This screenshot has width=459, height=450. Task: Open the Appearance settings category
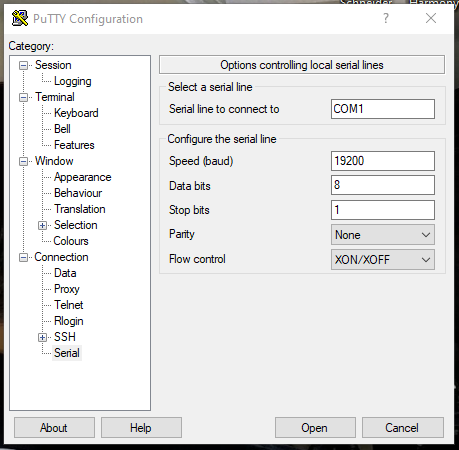point(83,177)
